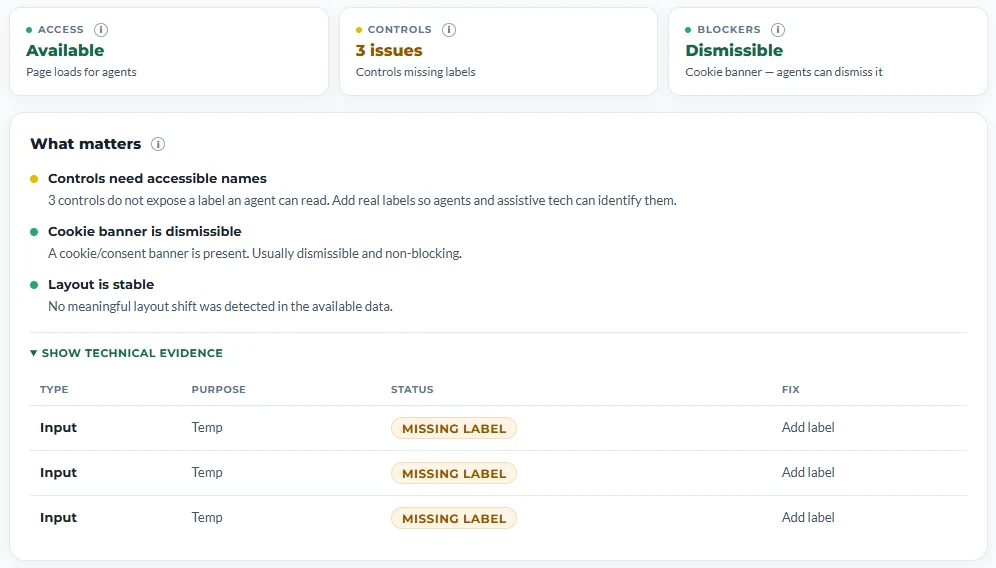Click 'Input' in the first table row
Image resolution: width=996 pixels, height=568 pixels.
[58, 428]
